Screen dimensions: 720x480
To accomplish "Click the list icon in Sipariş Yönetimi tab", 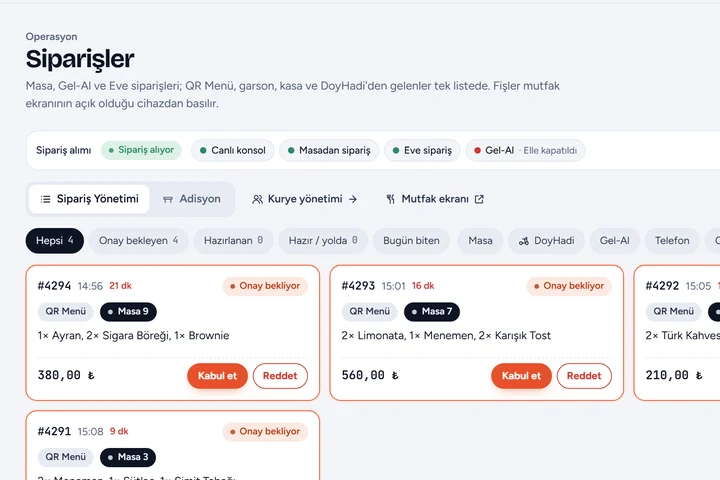I will click(x=45, y=199).
